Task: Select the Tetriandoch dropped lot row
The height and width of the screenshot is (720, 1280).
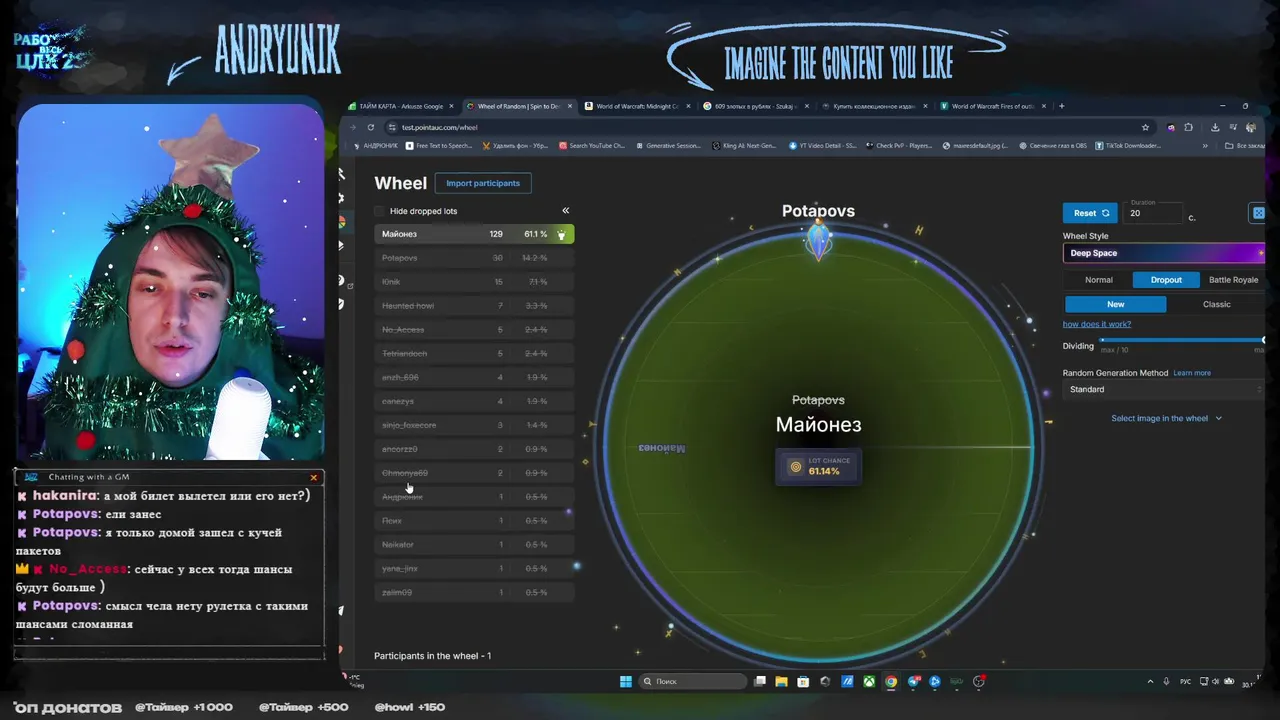Action: pos(474,353)
